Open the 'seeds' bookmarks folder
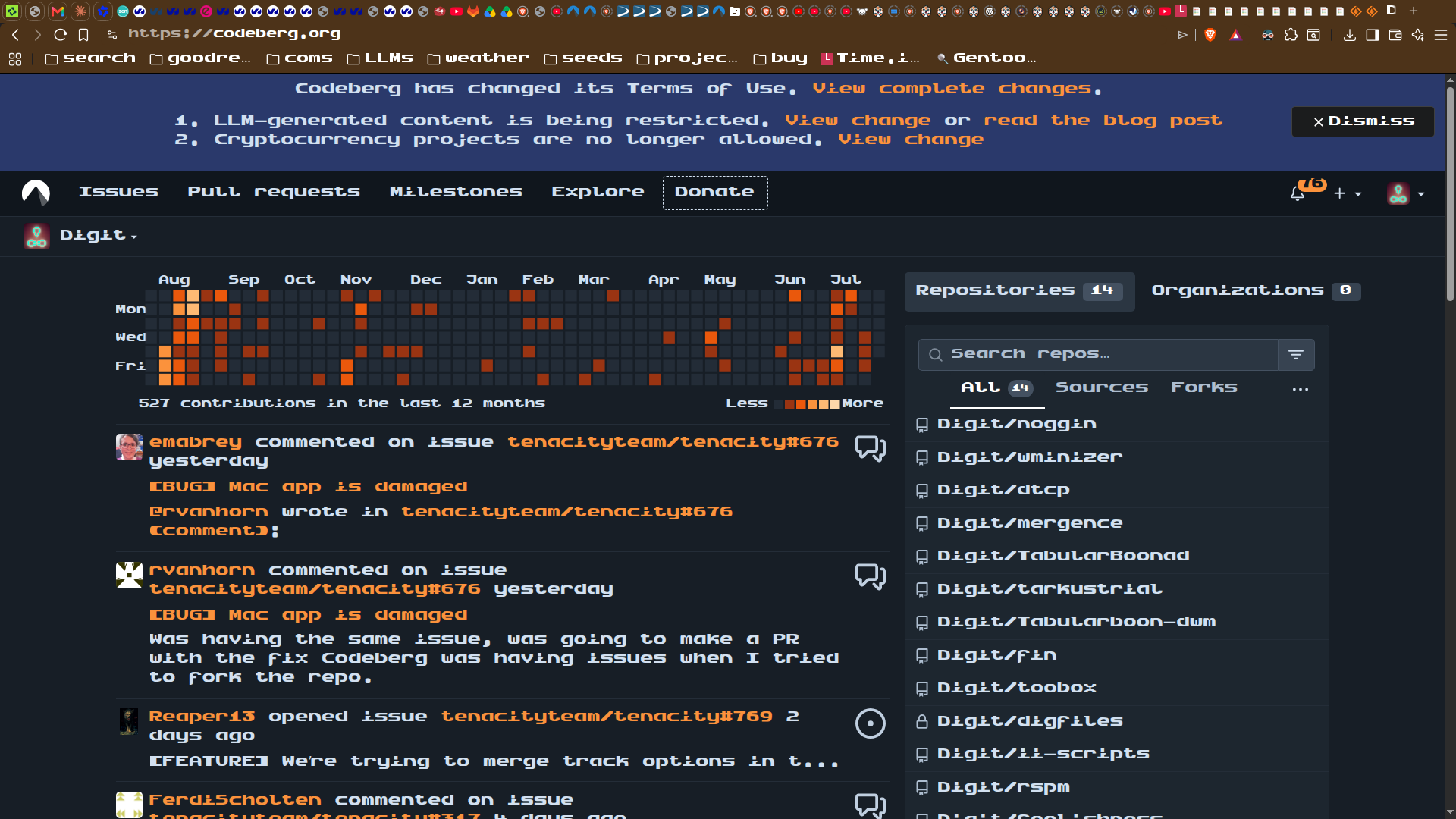The image size is (1456, 819). (583, 58)
